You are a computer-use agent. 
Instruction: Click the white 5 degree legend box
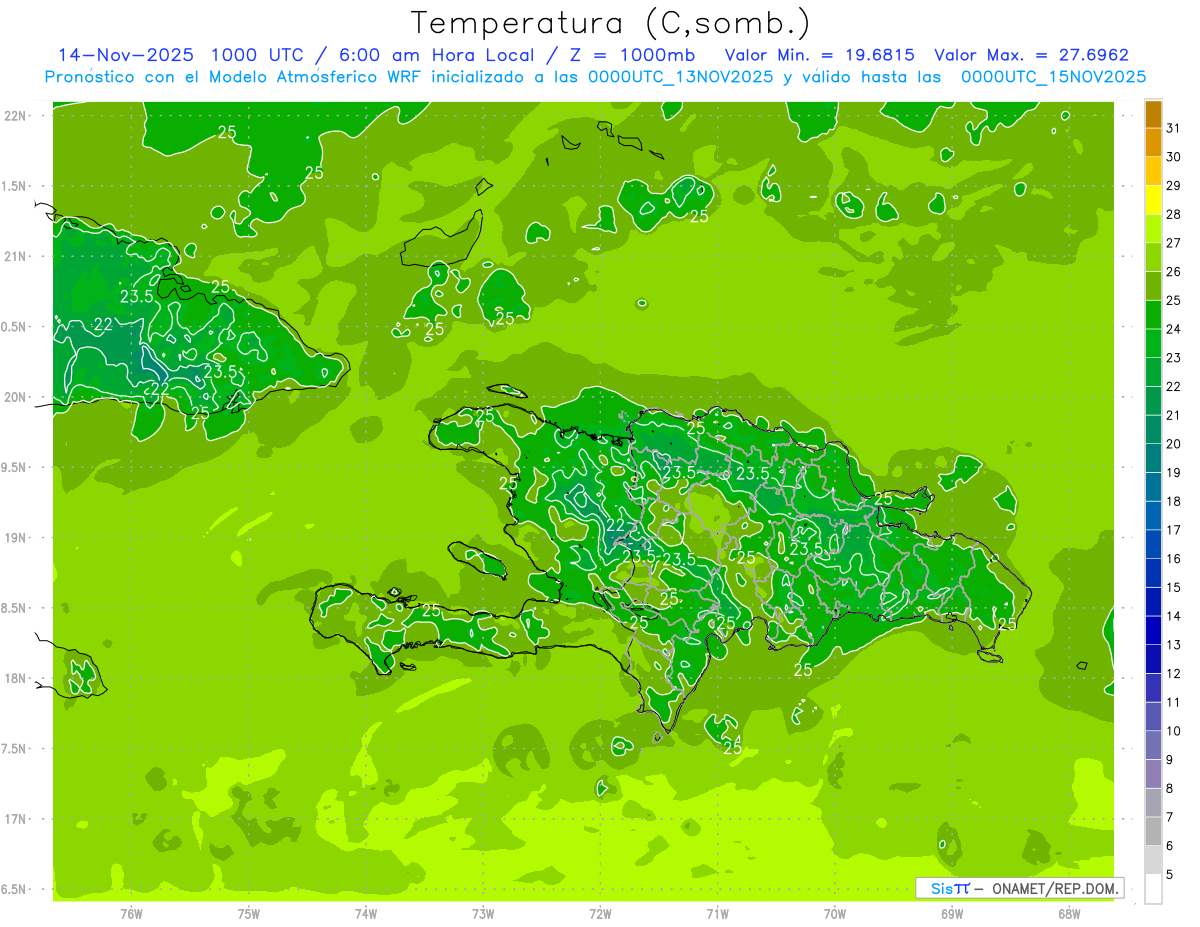pos(1153,889)
